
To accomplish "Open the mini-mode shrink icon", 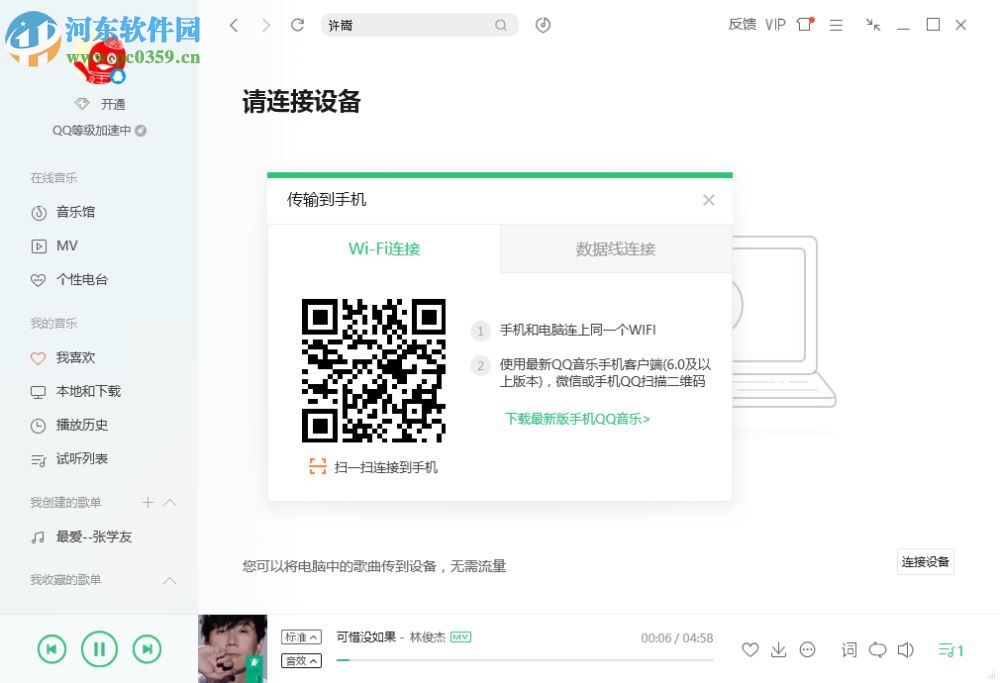I will [872, 25].
